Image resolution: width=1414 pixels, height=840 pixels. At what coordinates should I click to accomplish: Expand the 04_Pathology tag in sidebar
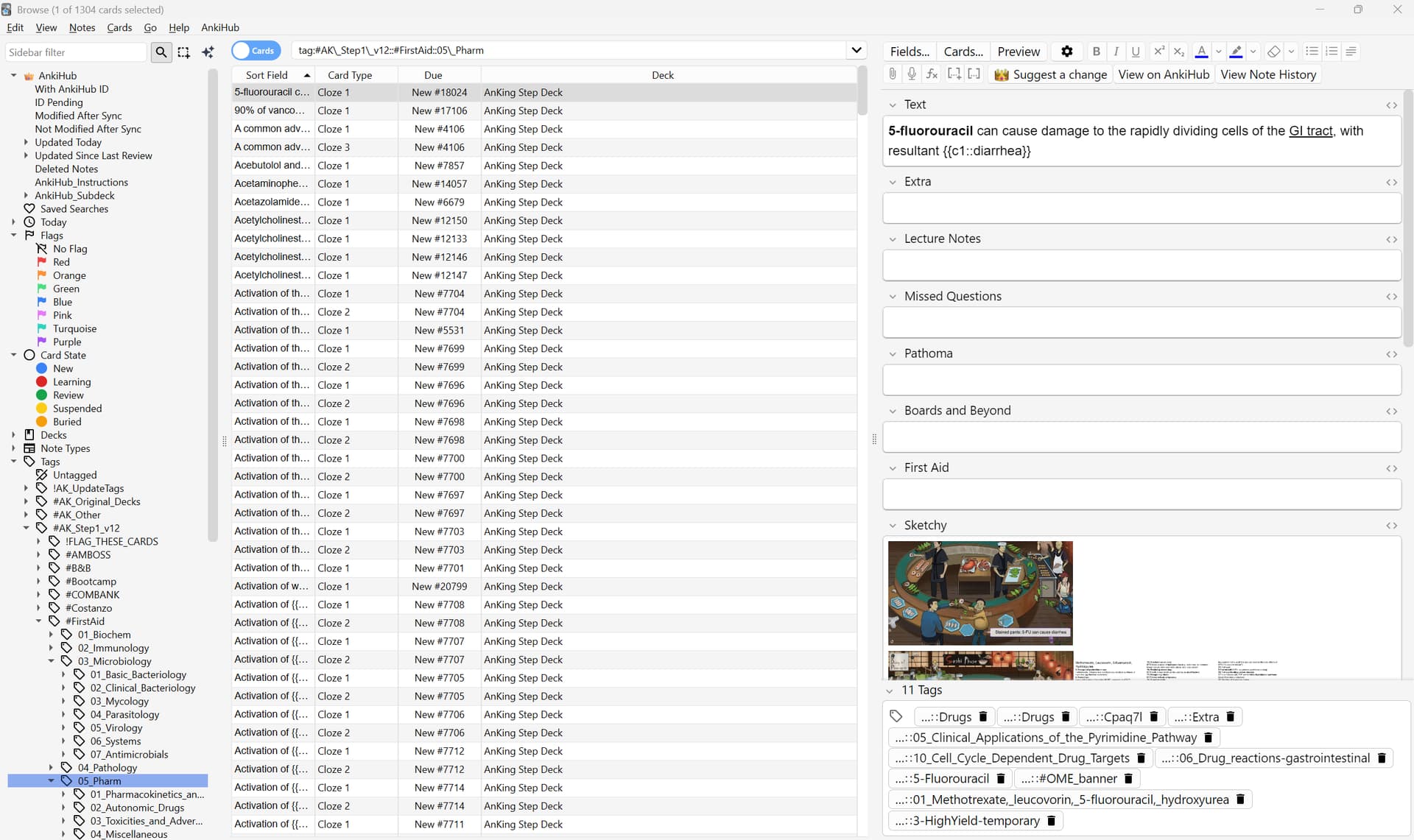coord(51,768)
